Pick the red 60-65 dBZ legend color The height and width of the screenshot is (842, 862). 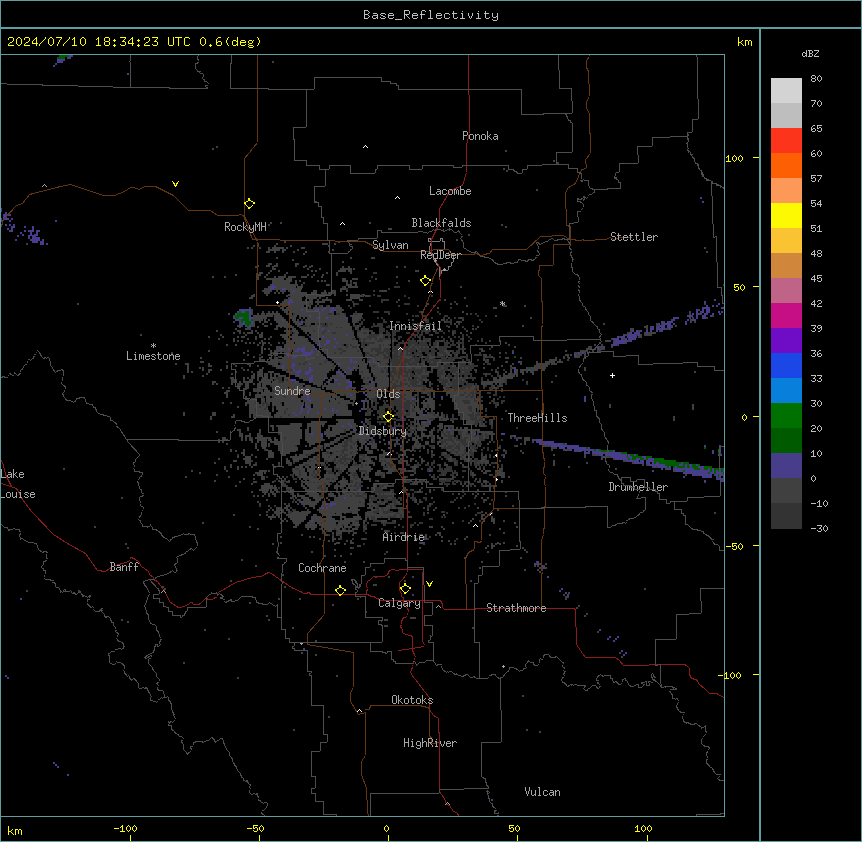pos(786,141)
